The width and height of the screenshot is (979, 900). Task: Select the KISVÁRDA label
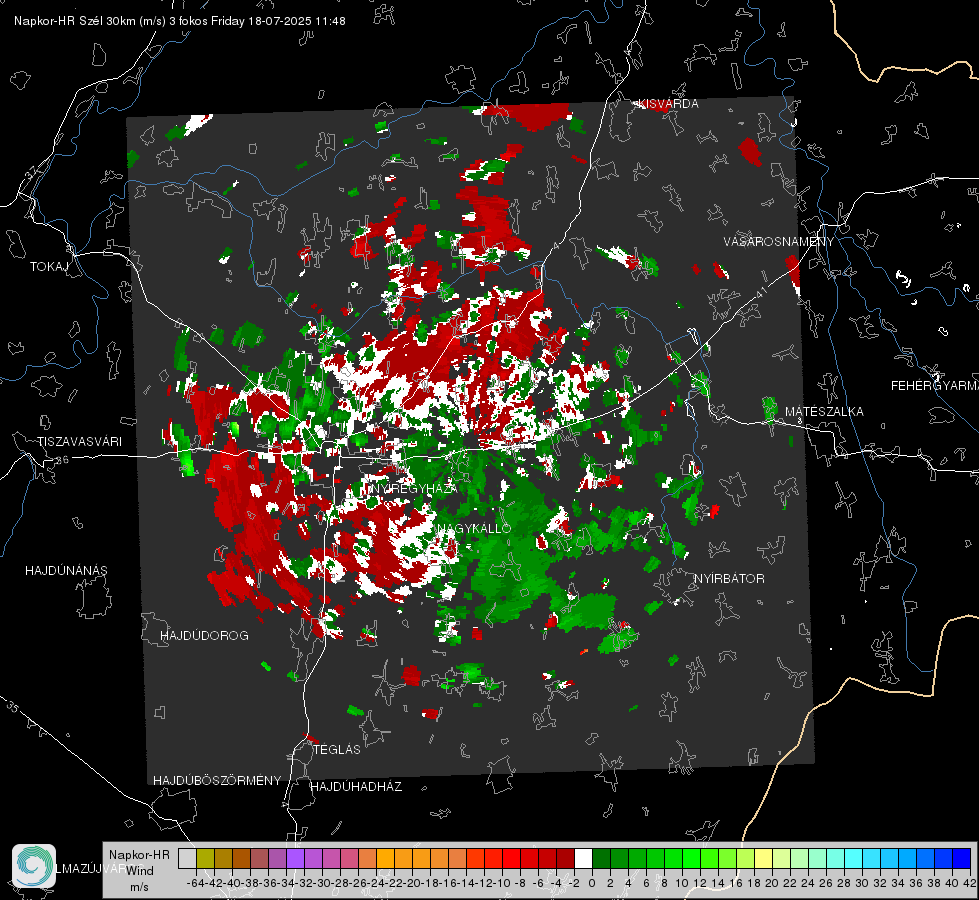pyautogui.click(x=668, y=104)
